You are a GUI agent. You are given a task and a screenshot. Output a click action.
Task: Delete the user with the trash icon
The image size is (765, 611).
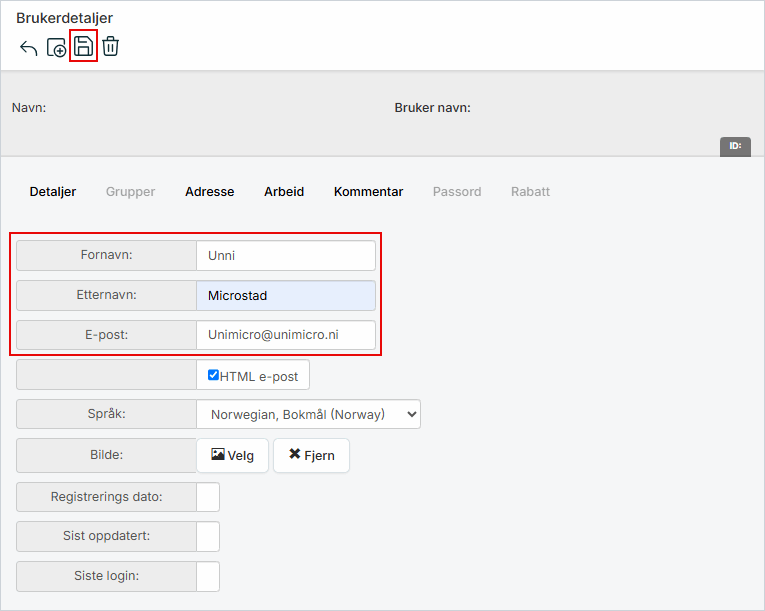click(x=110, y=46)
